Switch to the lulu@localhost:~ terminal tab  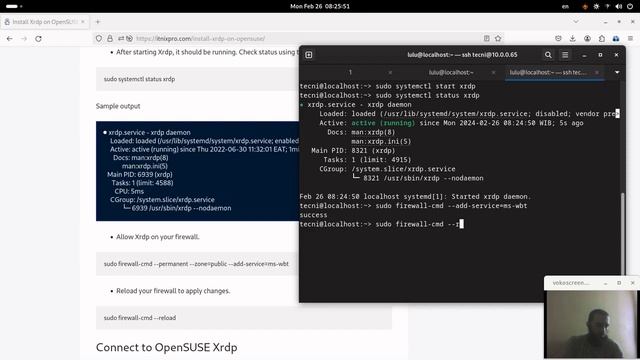tap(451, 72)
